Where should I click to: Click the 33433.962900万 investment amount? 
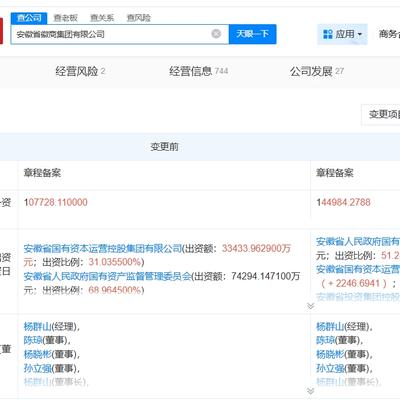coord(256,248)
